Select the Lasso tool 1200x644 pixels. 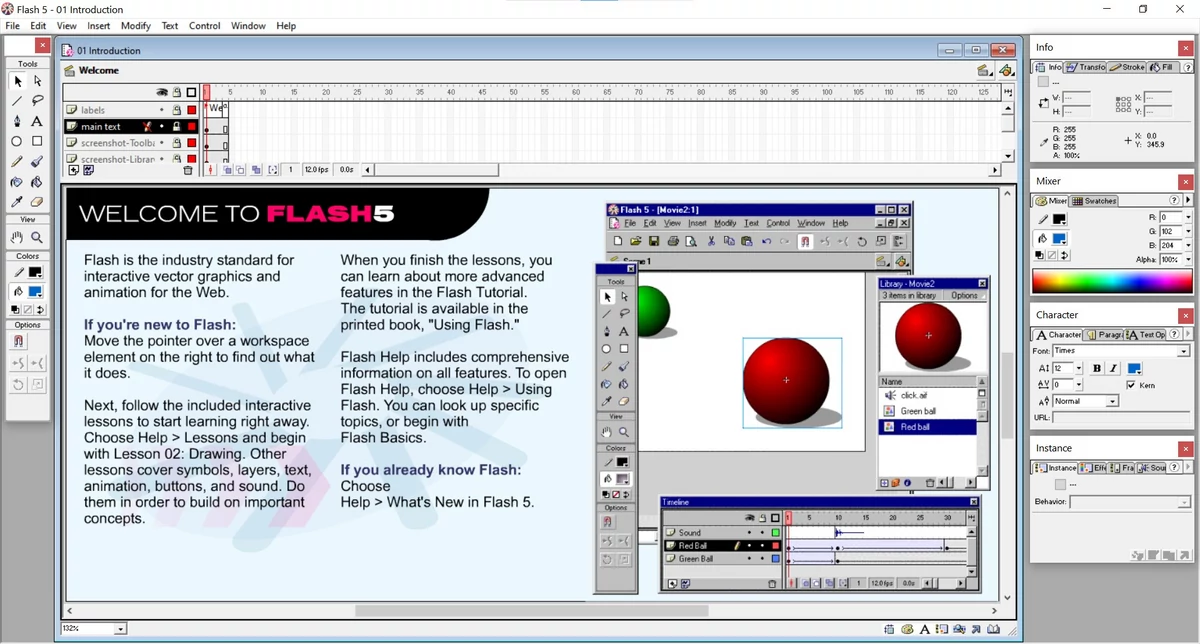click(x=37, y=101)
